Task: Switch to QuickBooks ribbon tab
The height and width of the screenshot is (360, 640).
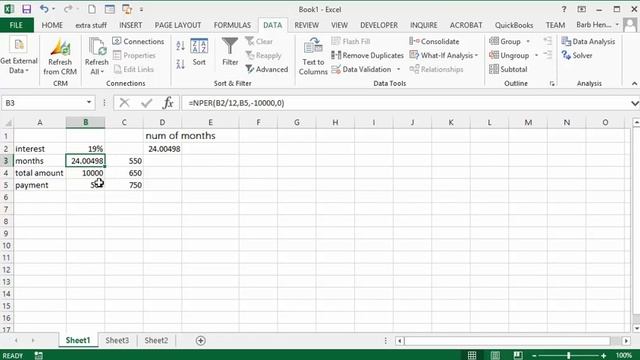Action: click(514, 25)
